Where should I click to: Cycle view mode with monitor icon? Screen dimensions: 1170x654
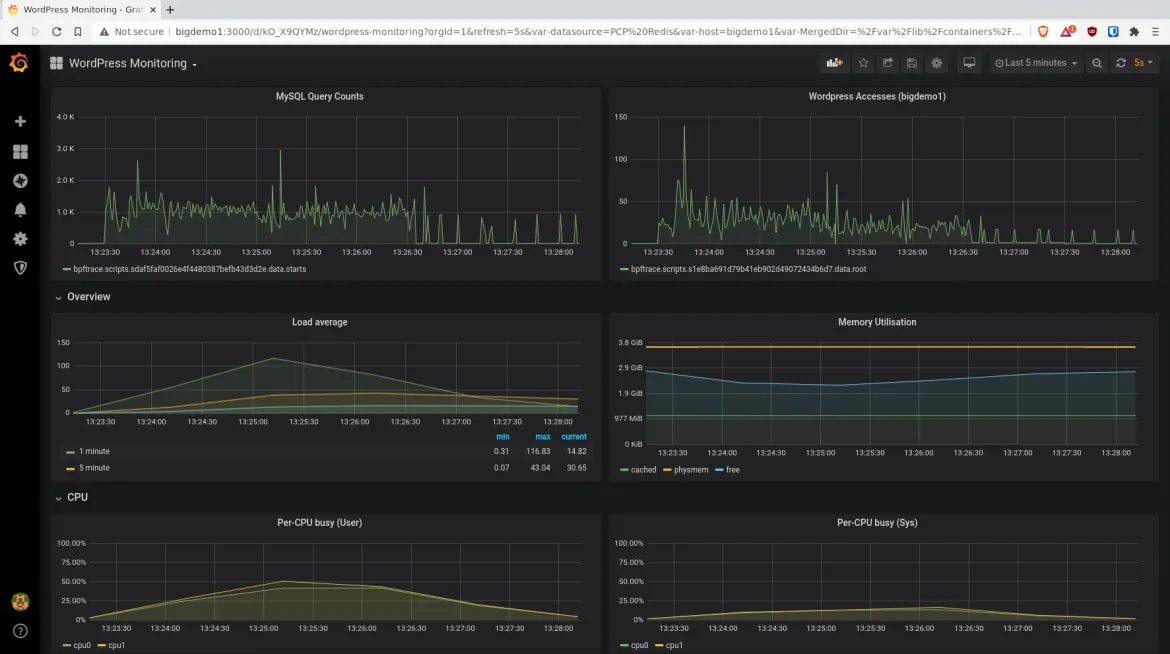point(969,63)
